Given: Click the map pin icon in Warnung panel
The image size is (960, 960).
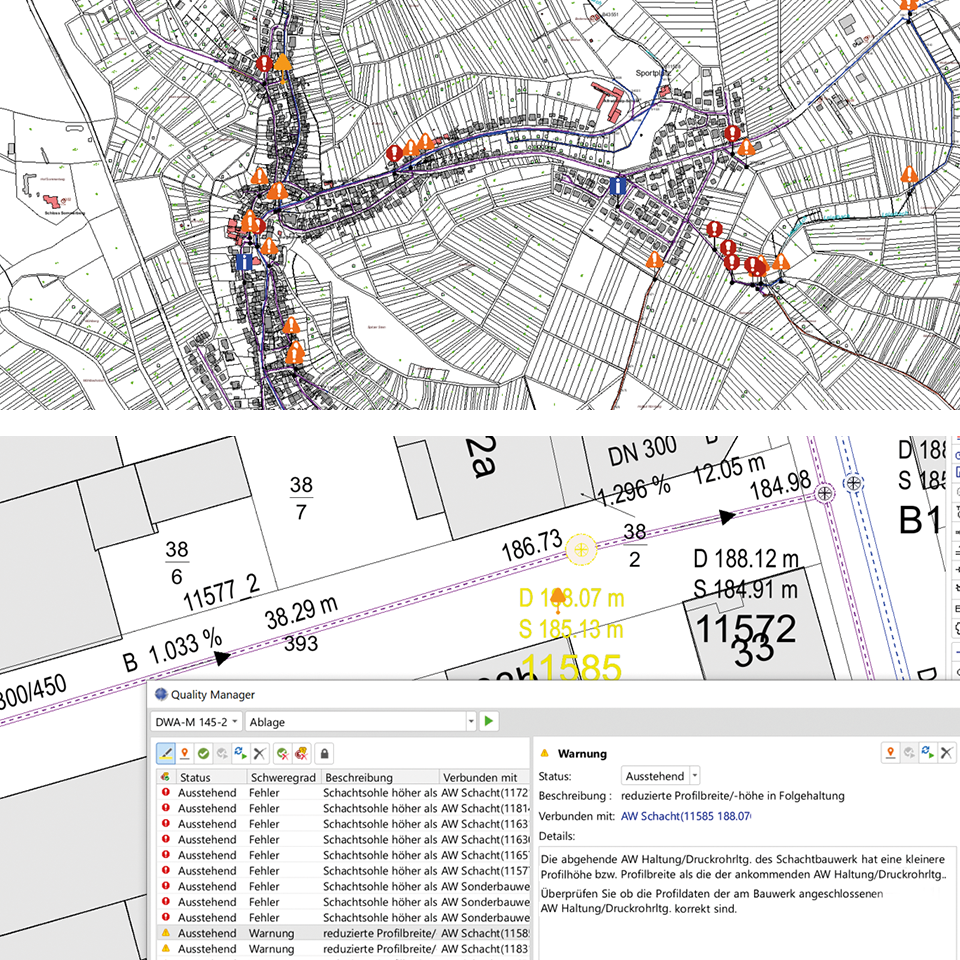Looking at the screenshot, I should coord(889,752).
